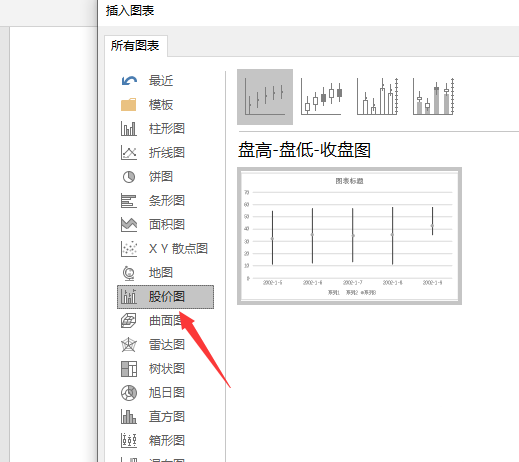519x462 pixels.
Task: Select the 曲面图 surface chart category
Action: [165, 321]
